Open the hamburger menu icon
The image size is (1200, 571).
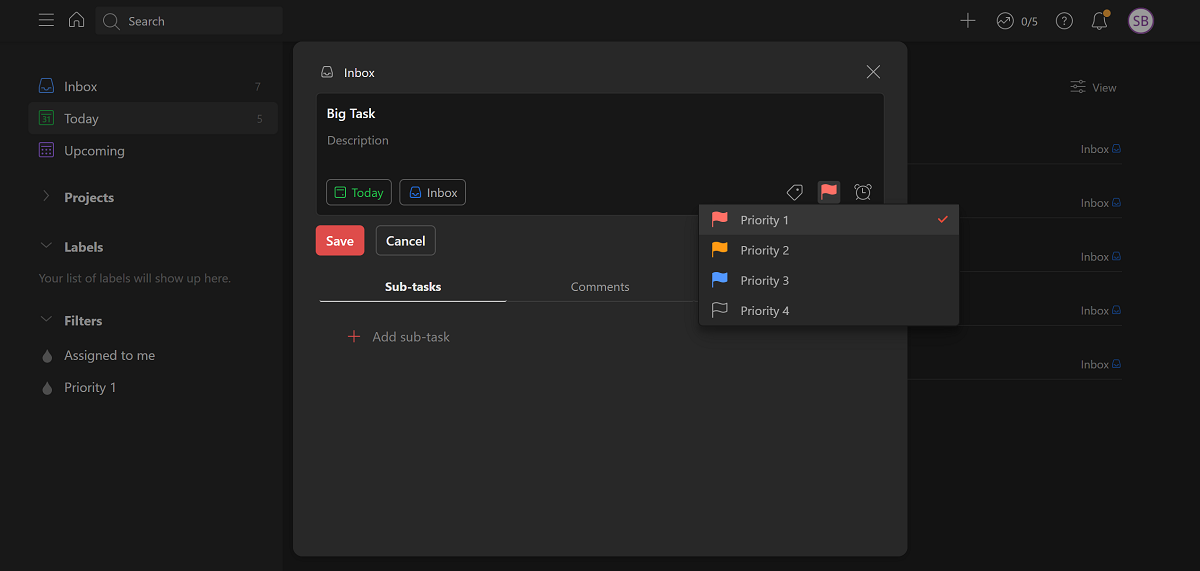tap(46, 20)
